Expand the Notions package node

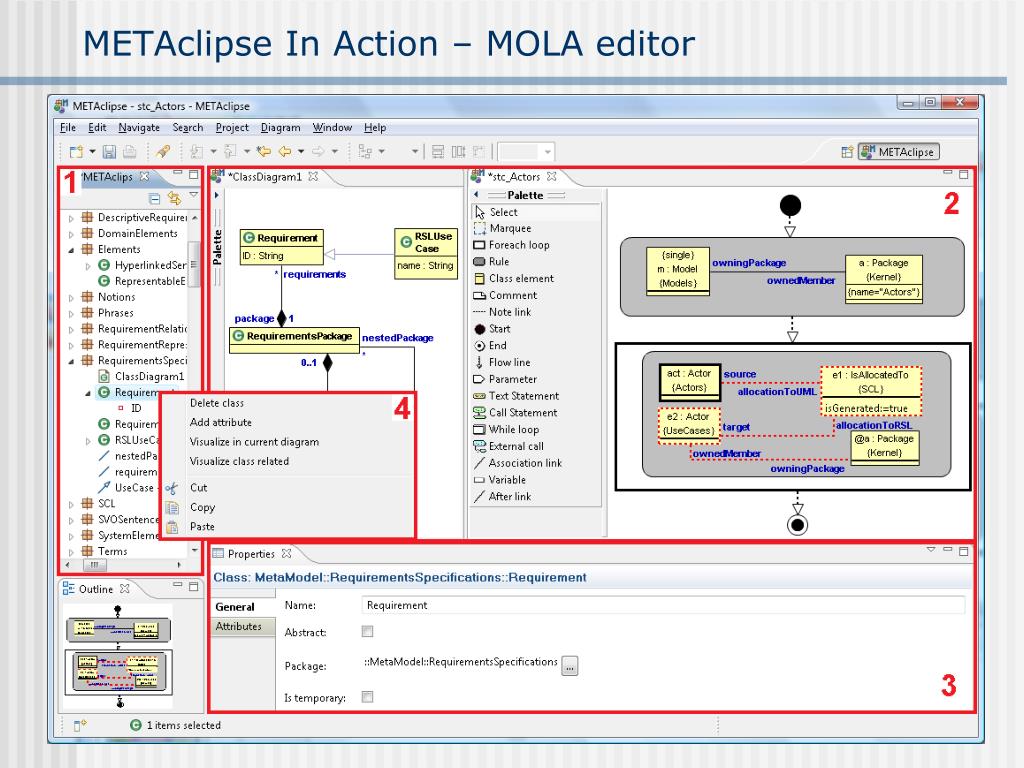click(71, 297)
